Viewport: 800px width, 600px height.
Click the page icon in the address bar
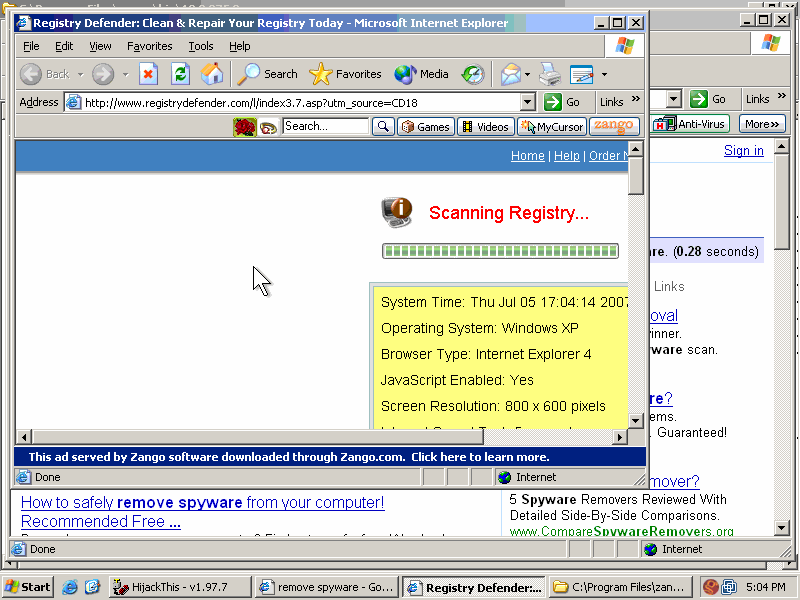(74, 103)
